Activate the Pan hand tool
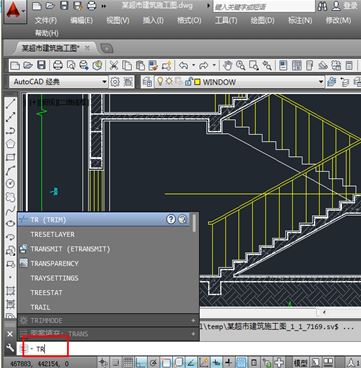 click(x=228, y=65)
